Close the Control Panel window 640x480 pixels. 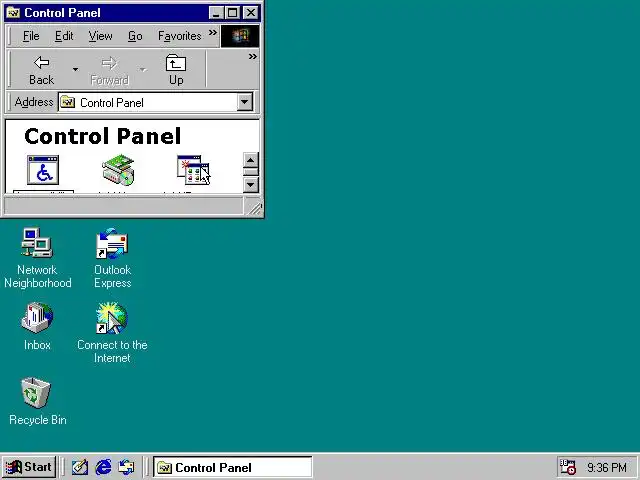tap(251, 13)
